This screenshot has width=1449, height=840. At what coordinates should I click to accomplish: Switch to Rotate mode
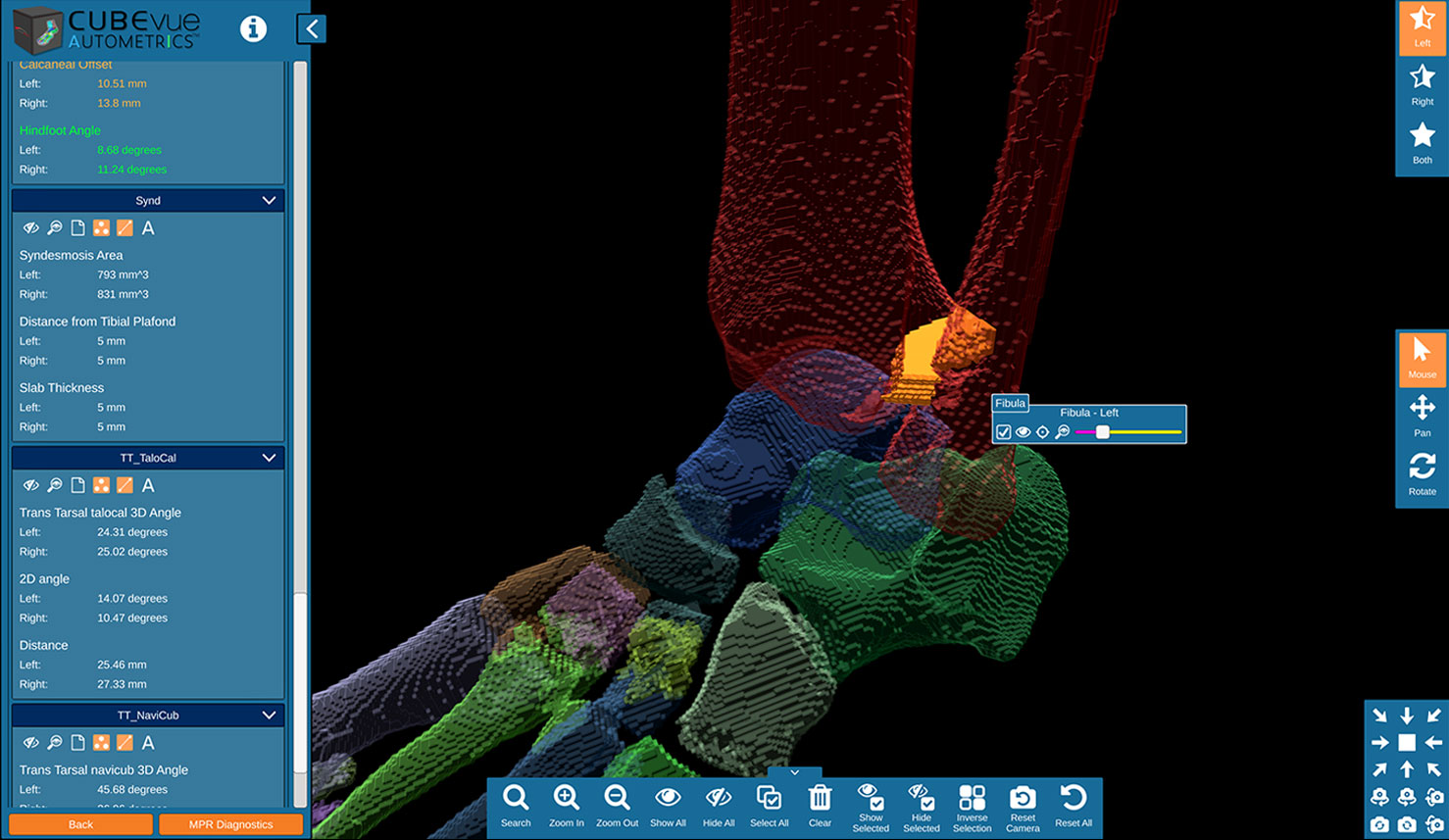1422,474
